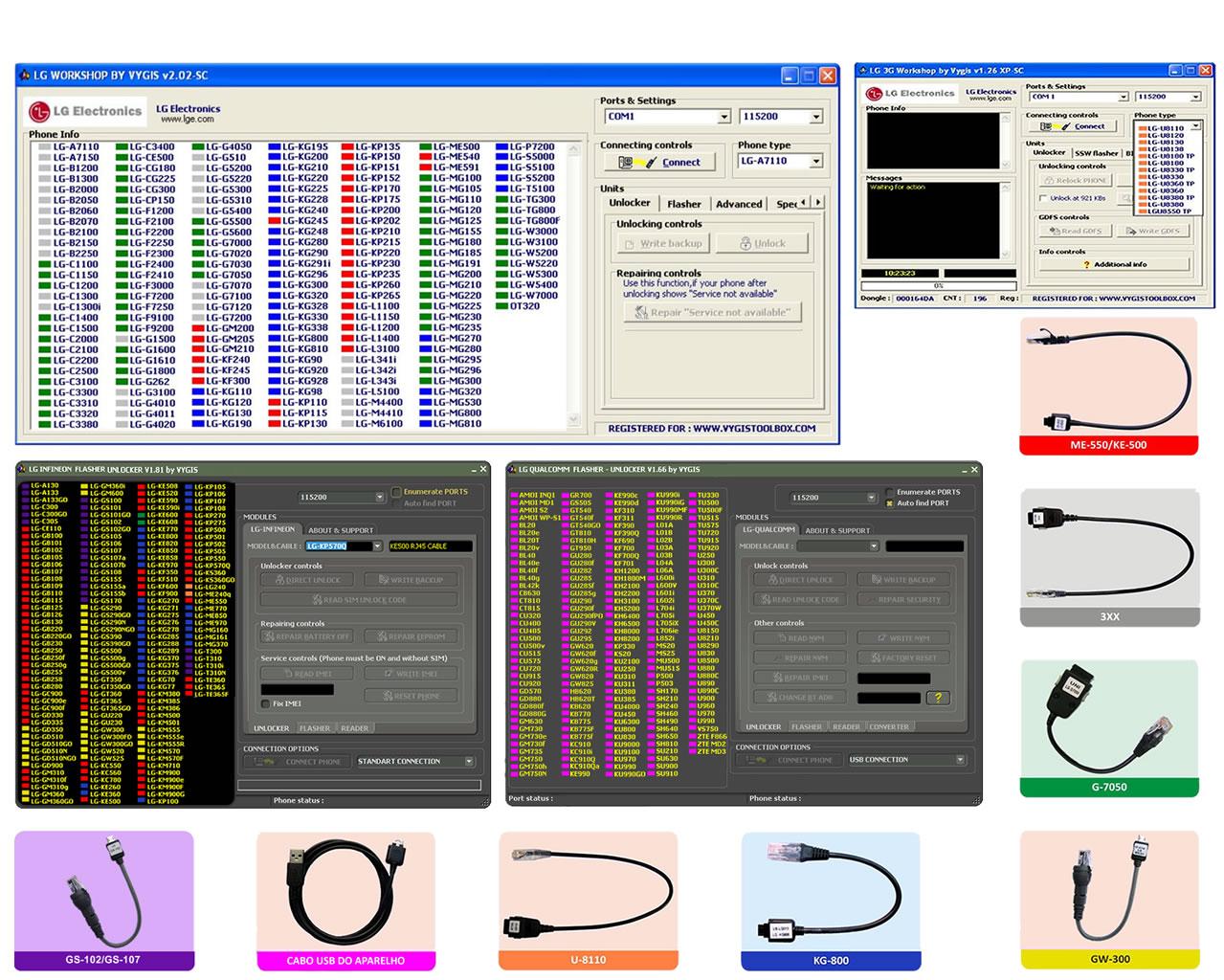Select the CABO USB DO APARELHO thumbnail
The image size is (1224, 980).
coord(345,902)
